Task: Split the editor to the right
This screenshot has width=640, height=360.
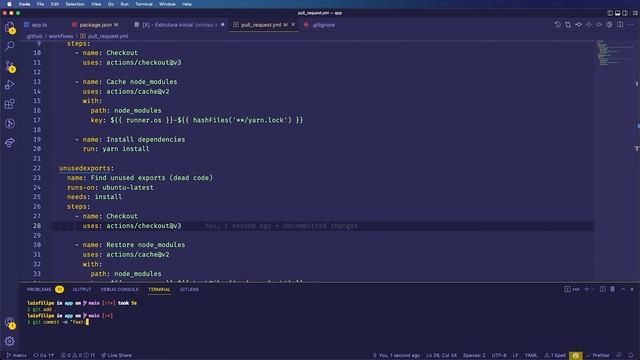Action: click(x=620, y=25)
